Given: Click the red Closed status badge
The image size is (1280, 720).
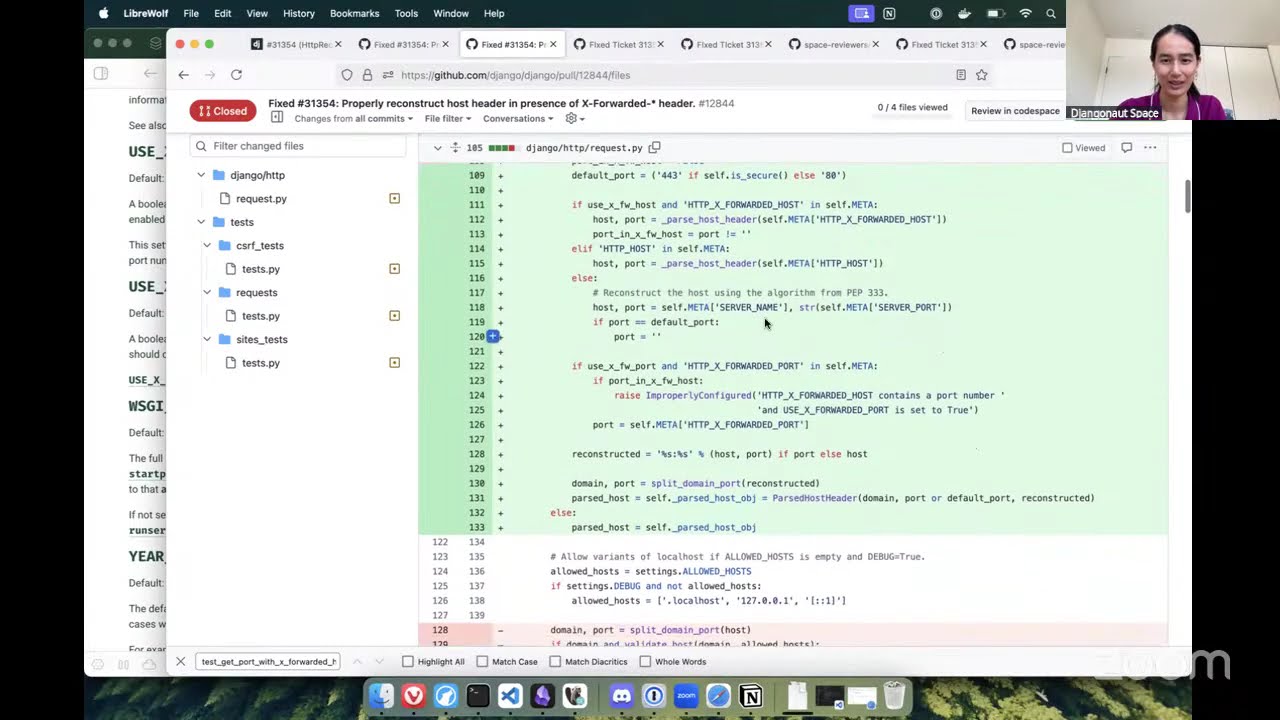Looking at the screenshot, I should [223, 111].
